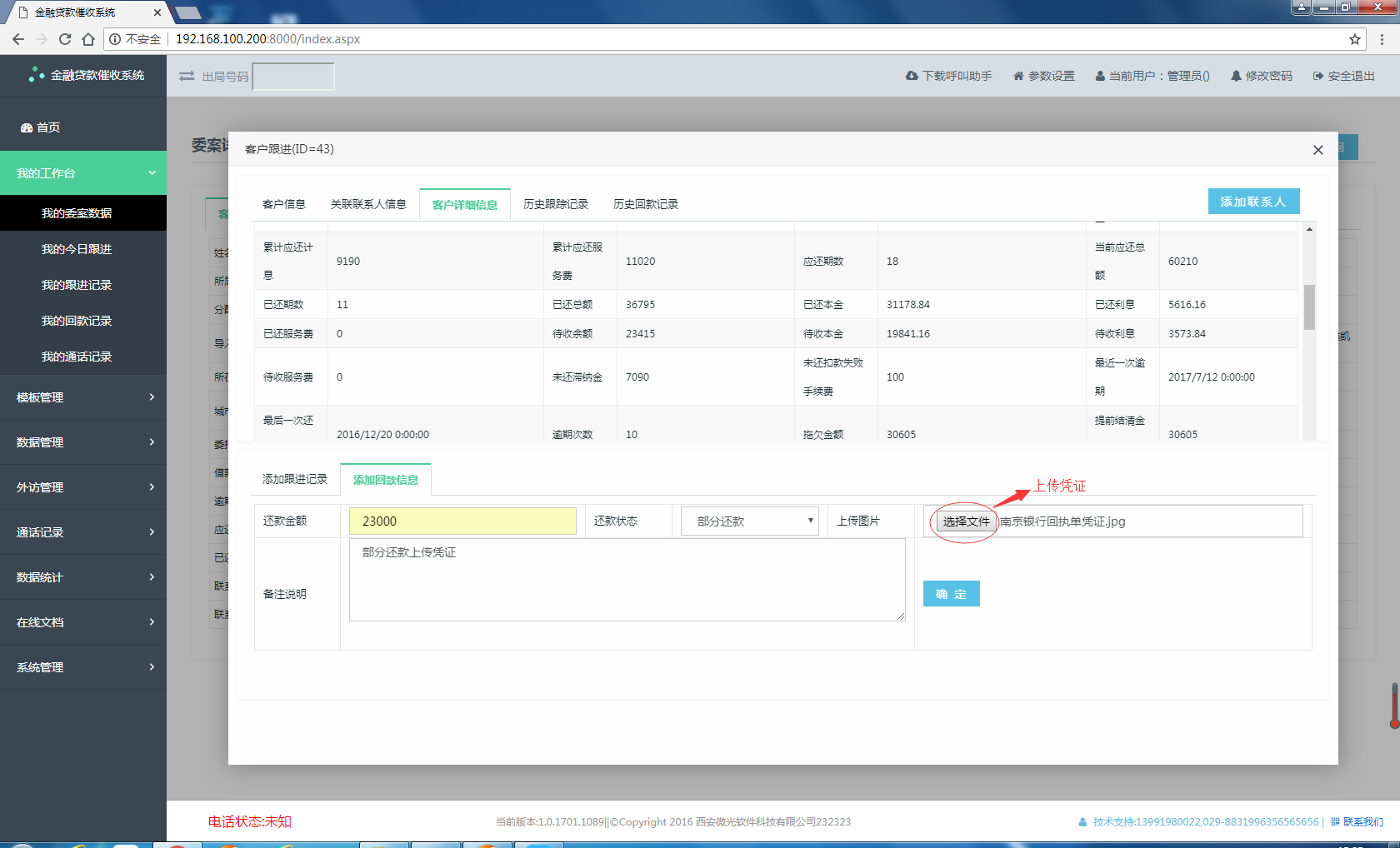Click table value 2017/7/12 0:00:00
The height and width of the screenshot is (848, 1400).
tap(1212, 377)
